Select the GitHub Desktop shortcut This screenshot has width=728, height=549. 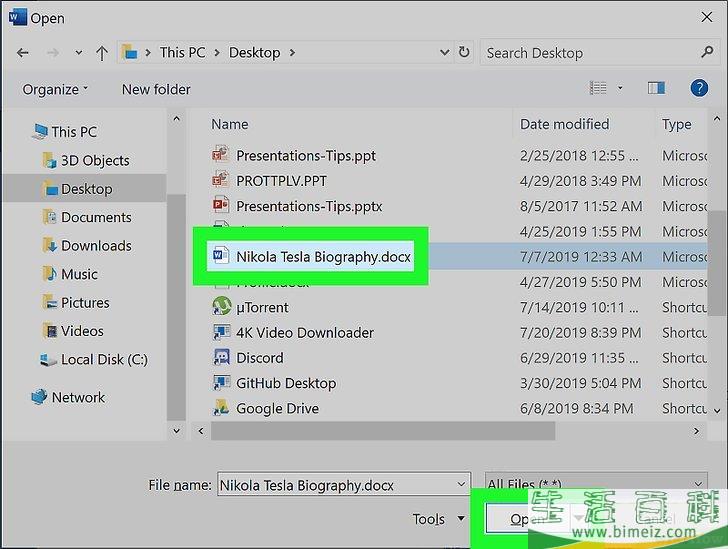(x=285, y=383)
